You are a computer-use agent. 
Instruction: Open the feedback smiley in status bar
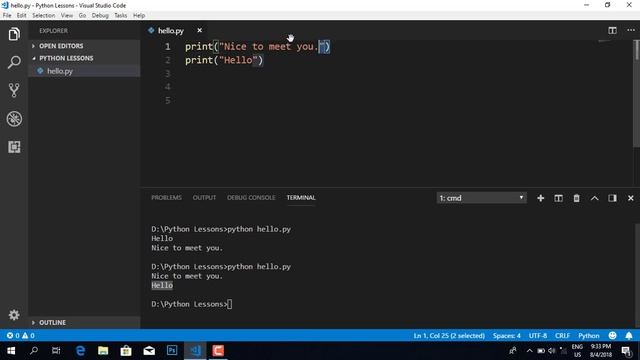612,336
